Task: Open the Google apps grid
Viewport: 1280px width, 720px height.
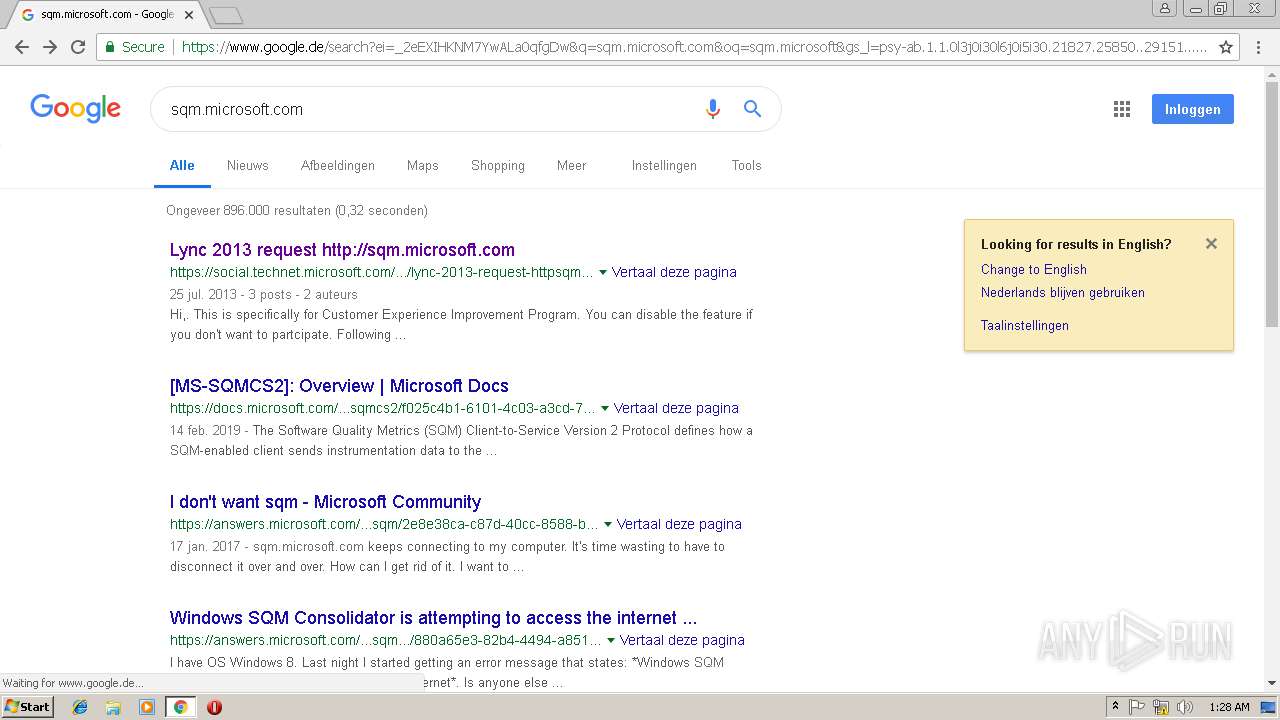Action: pyautogui.click(x=1122, y=109)
